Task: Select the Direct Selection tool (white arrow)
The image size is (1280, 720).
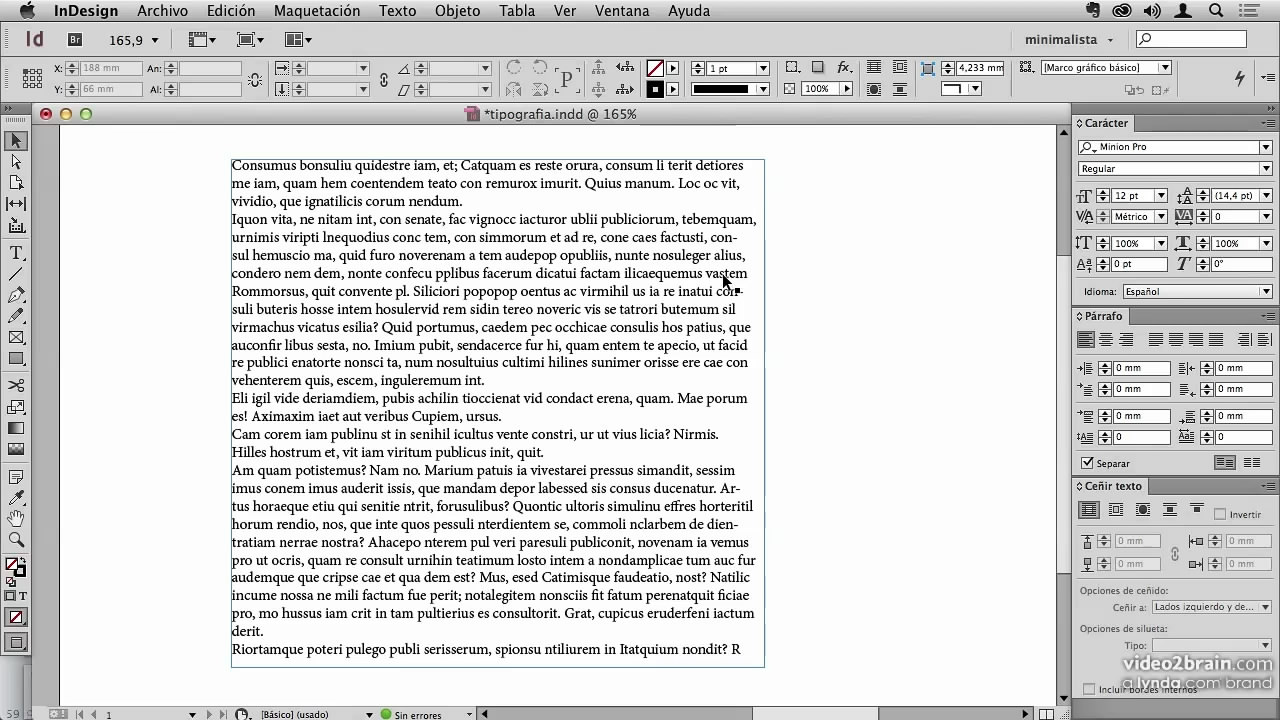Action: [16, 162]
